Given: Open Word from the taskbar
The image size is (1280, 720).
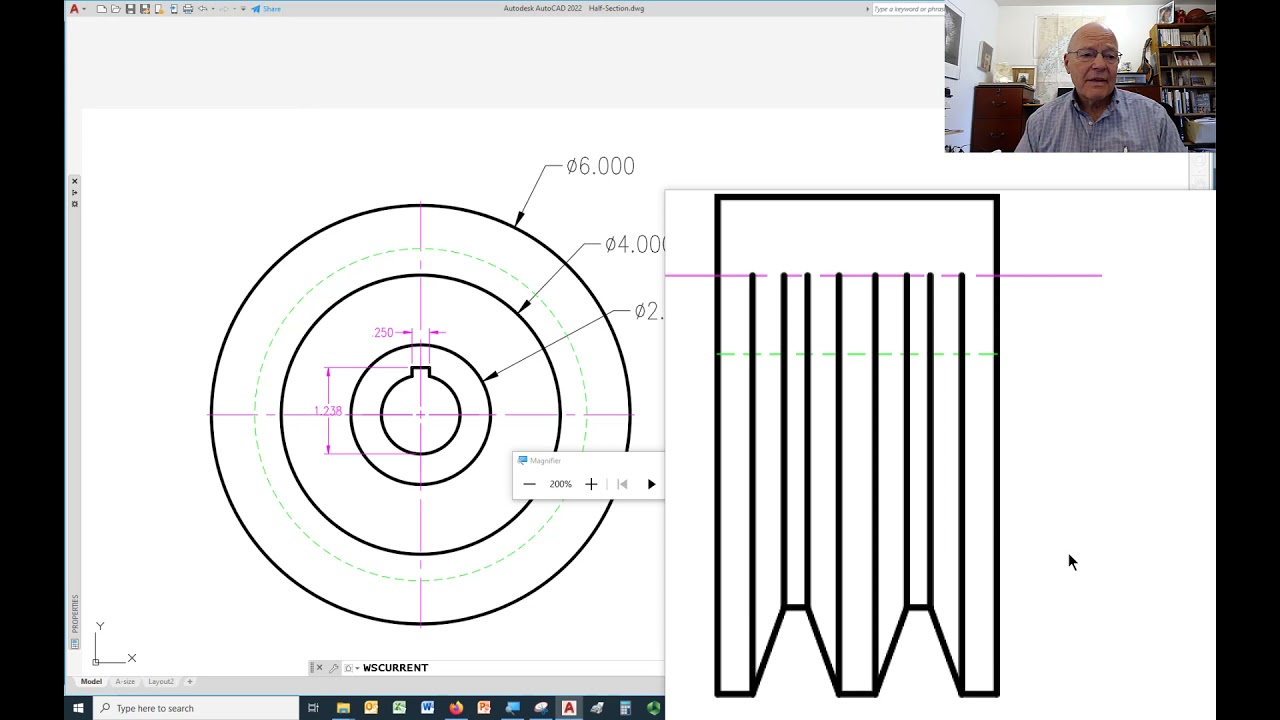Looking at the screenshot, I should [x=427, y=708].
